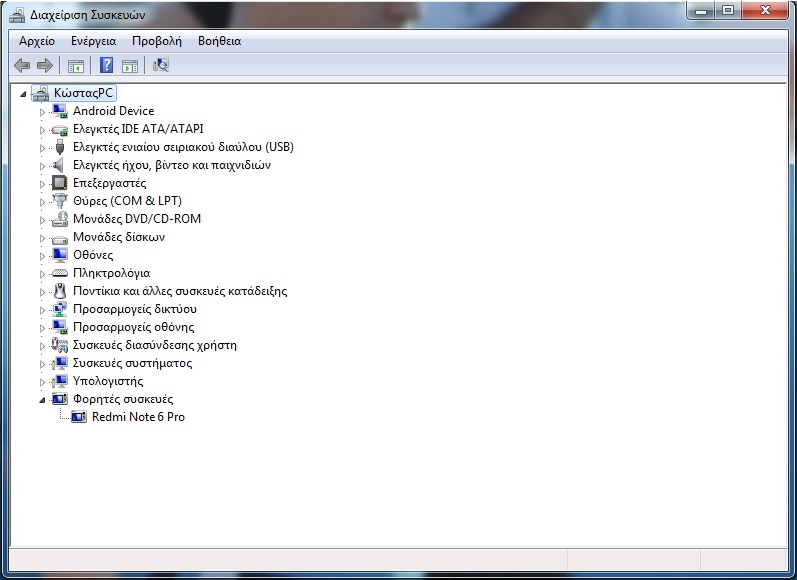Screen dimensions: 797x580
Task: Click the ΚώσταςPC computer icon
Action: (x=40, y=93)
